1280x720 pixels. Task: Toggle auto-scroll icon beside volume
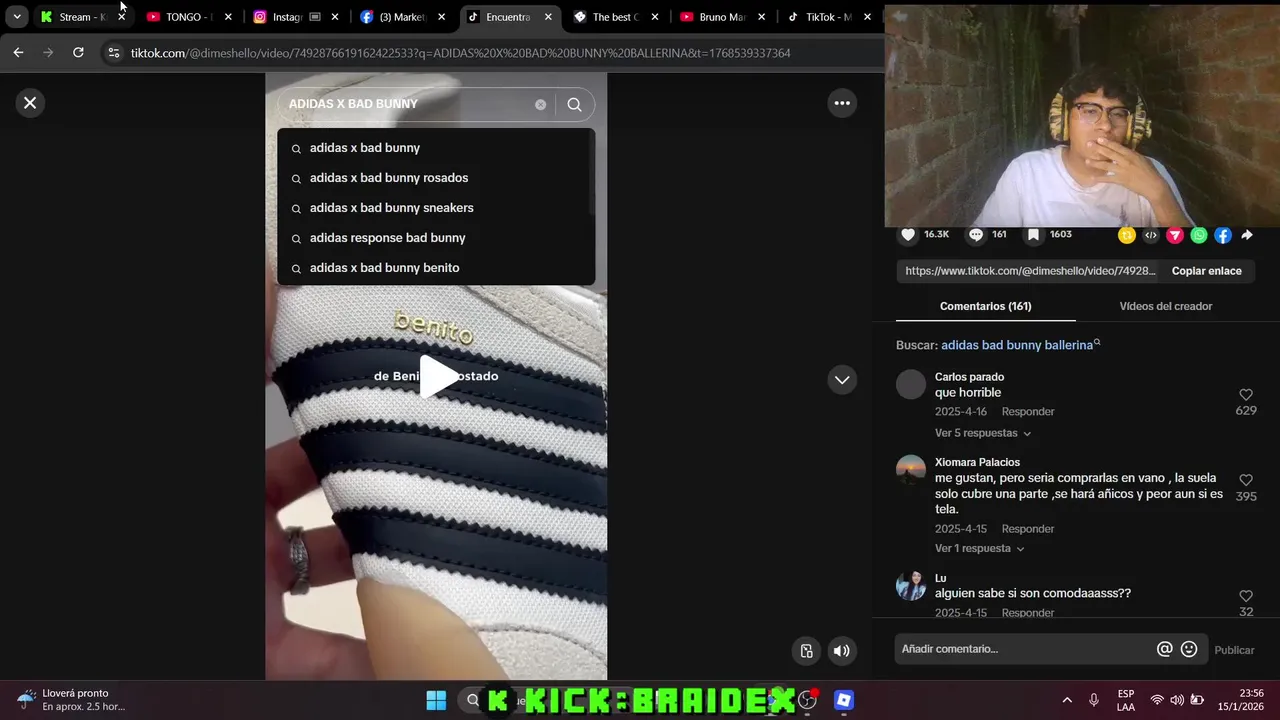pos(807,651)
